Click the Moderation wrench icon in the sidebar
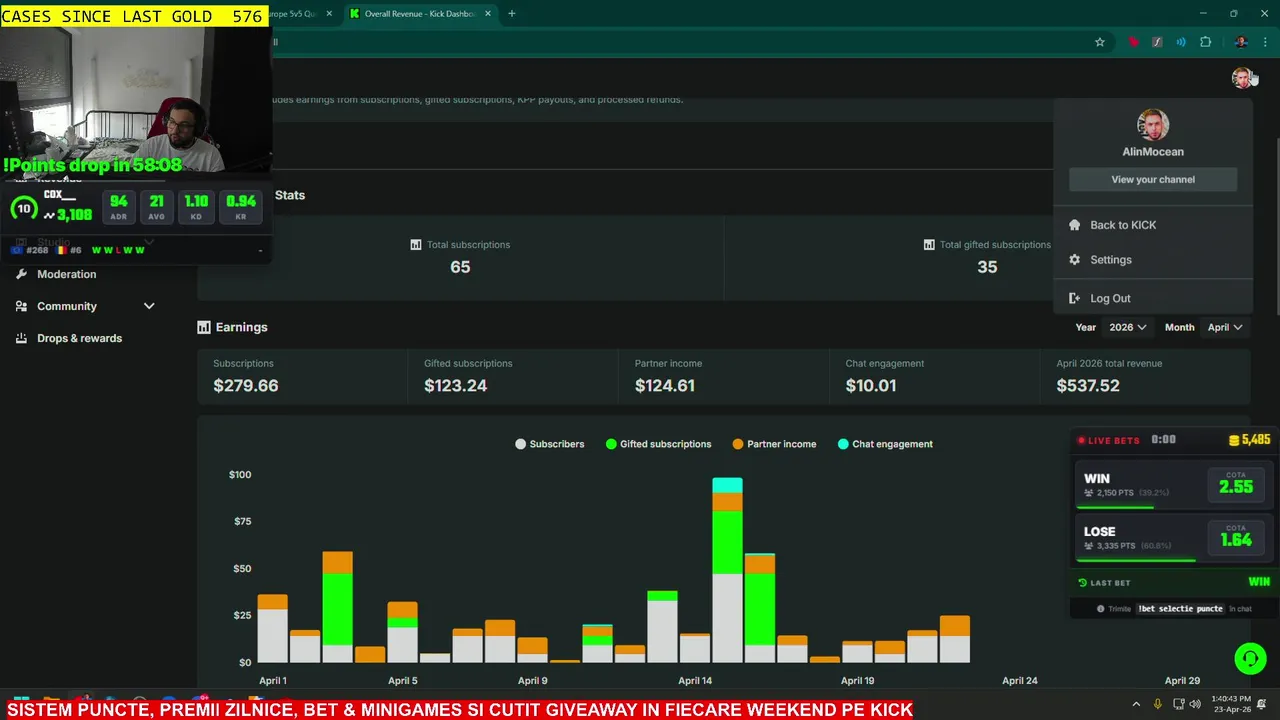 click(21, 274)
